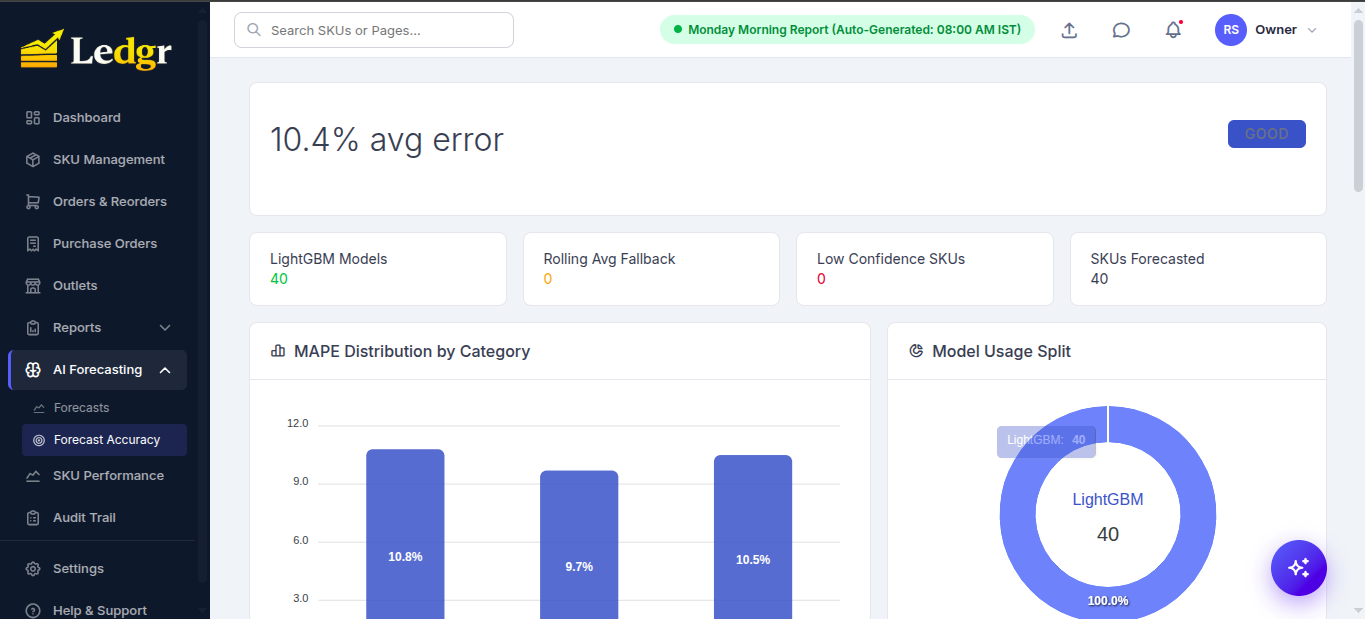Click the Forecast Accuracy target icon
This screenshot has width=1365, height=619.
pyautogui.click(x=39, y=440)
